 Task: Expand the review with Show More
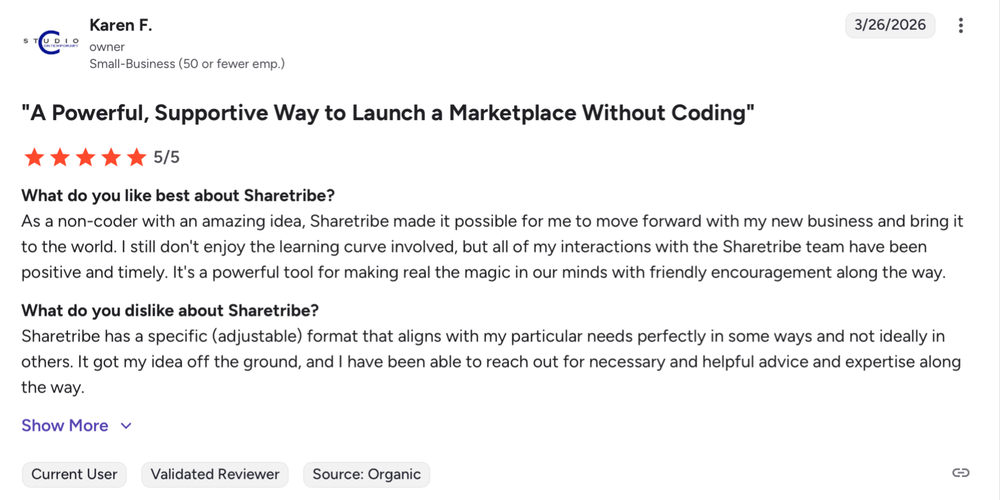coord(65,426)
